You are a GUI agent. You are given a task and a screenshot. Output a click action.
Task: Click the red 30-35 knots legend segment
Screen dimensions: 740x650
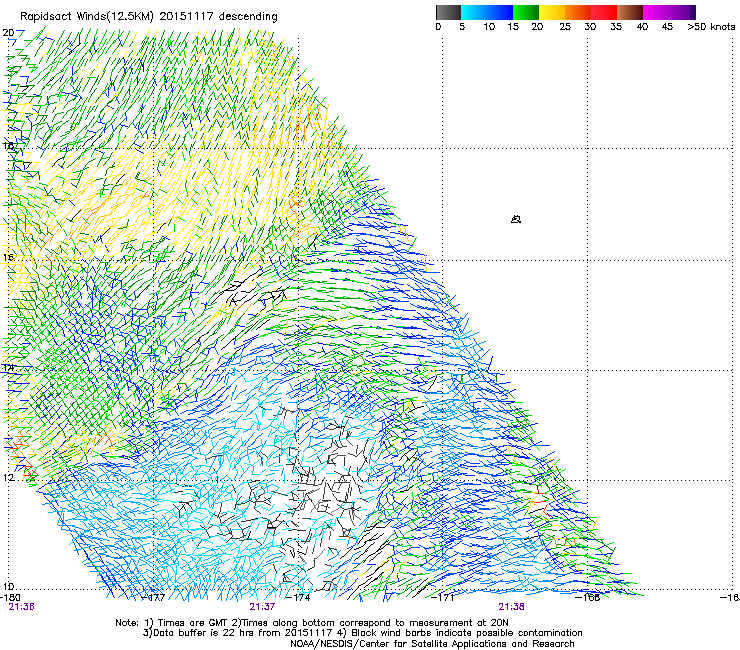tap(604, 12)
